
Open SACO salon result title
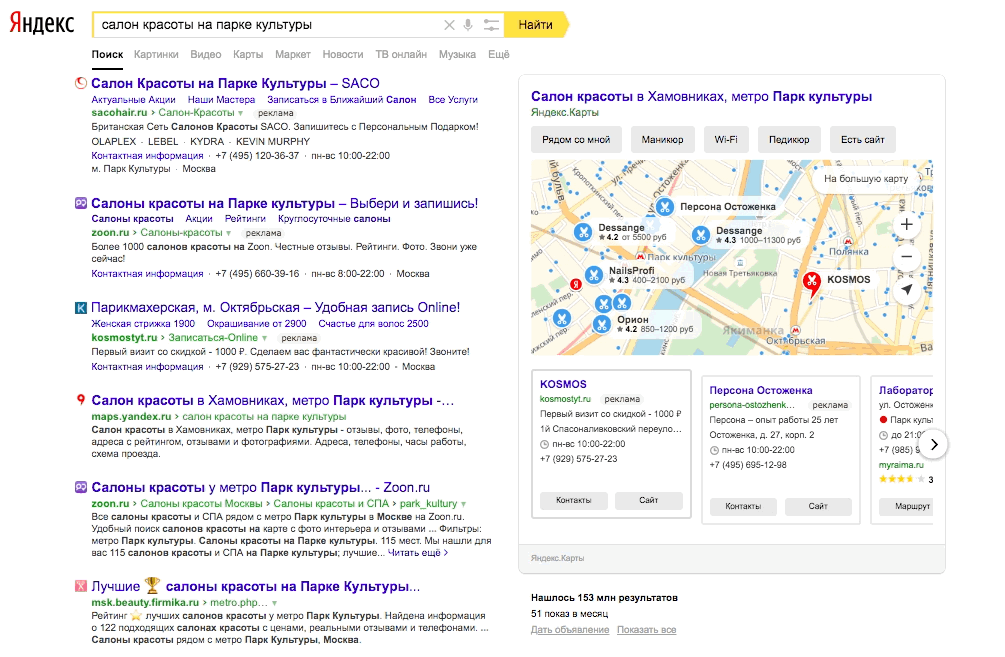tap(235, 83)
